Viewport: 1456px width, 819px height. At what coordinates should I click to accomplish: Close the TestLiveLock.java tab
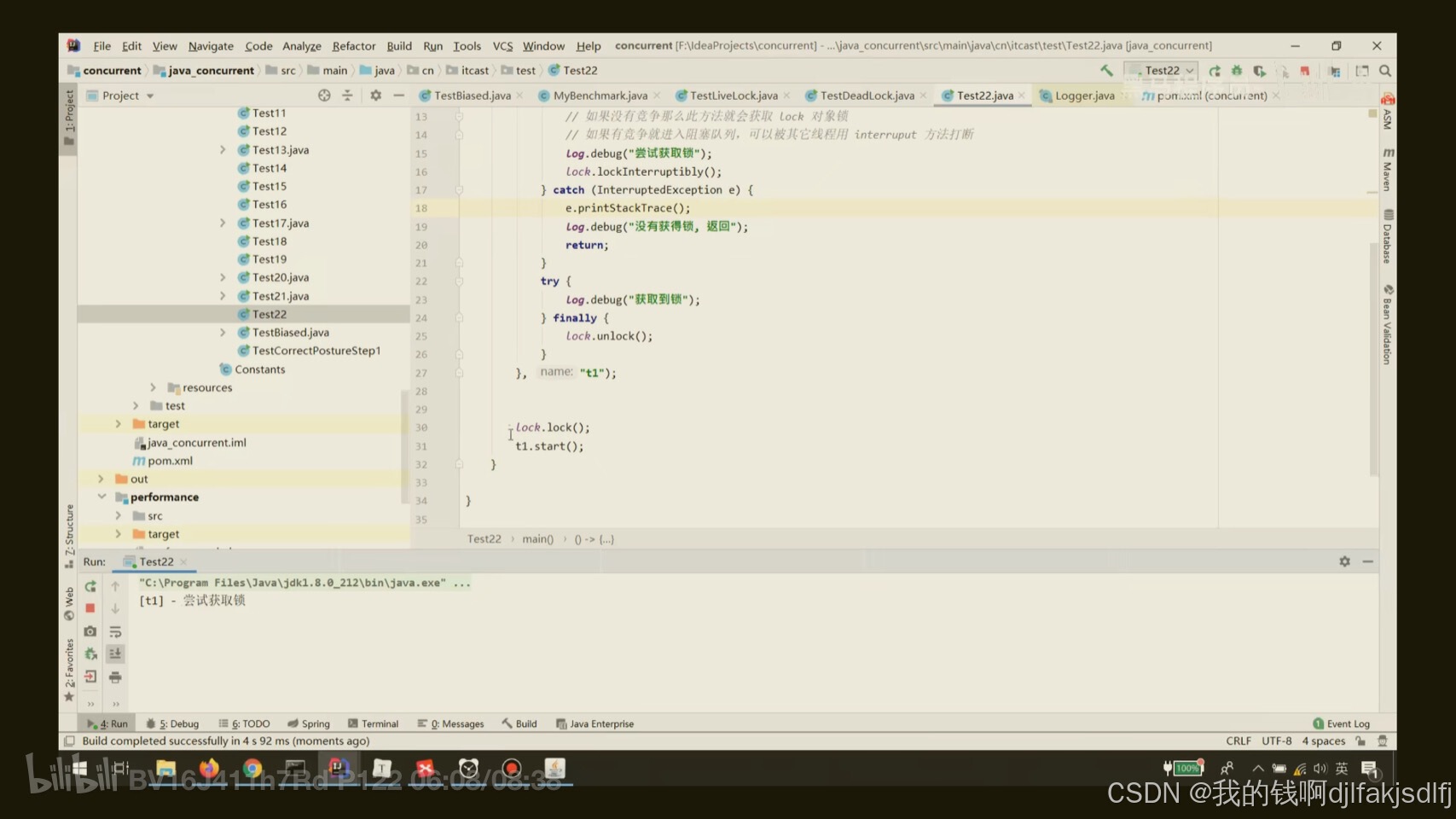[786, 96]
